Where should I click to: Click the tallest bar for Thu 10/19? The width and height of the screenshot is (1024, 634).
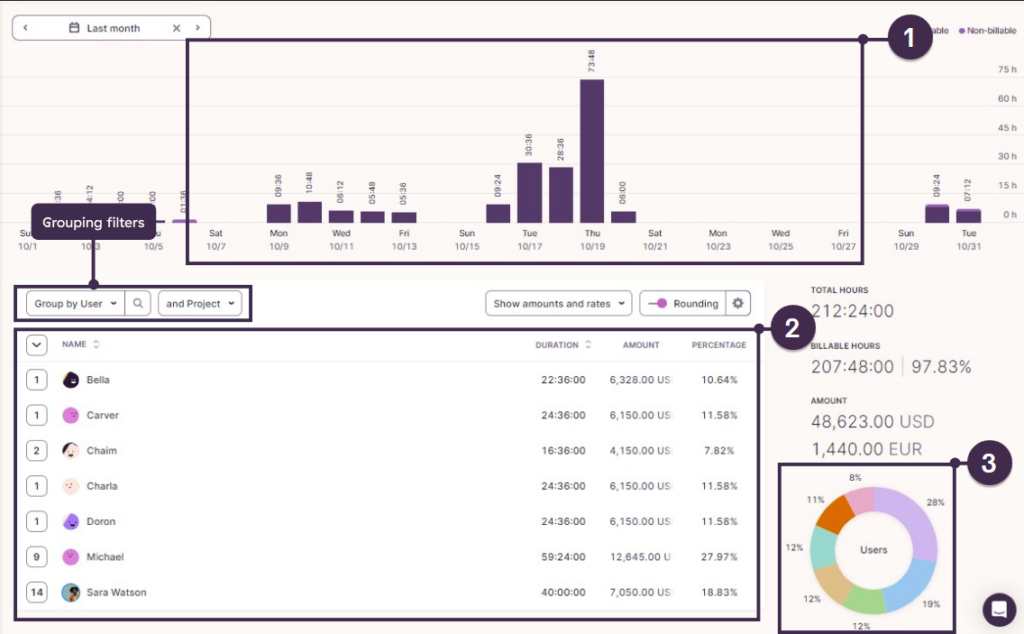[592, 150]
